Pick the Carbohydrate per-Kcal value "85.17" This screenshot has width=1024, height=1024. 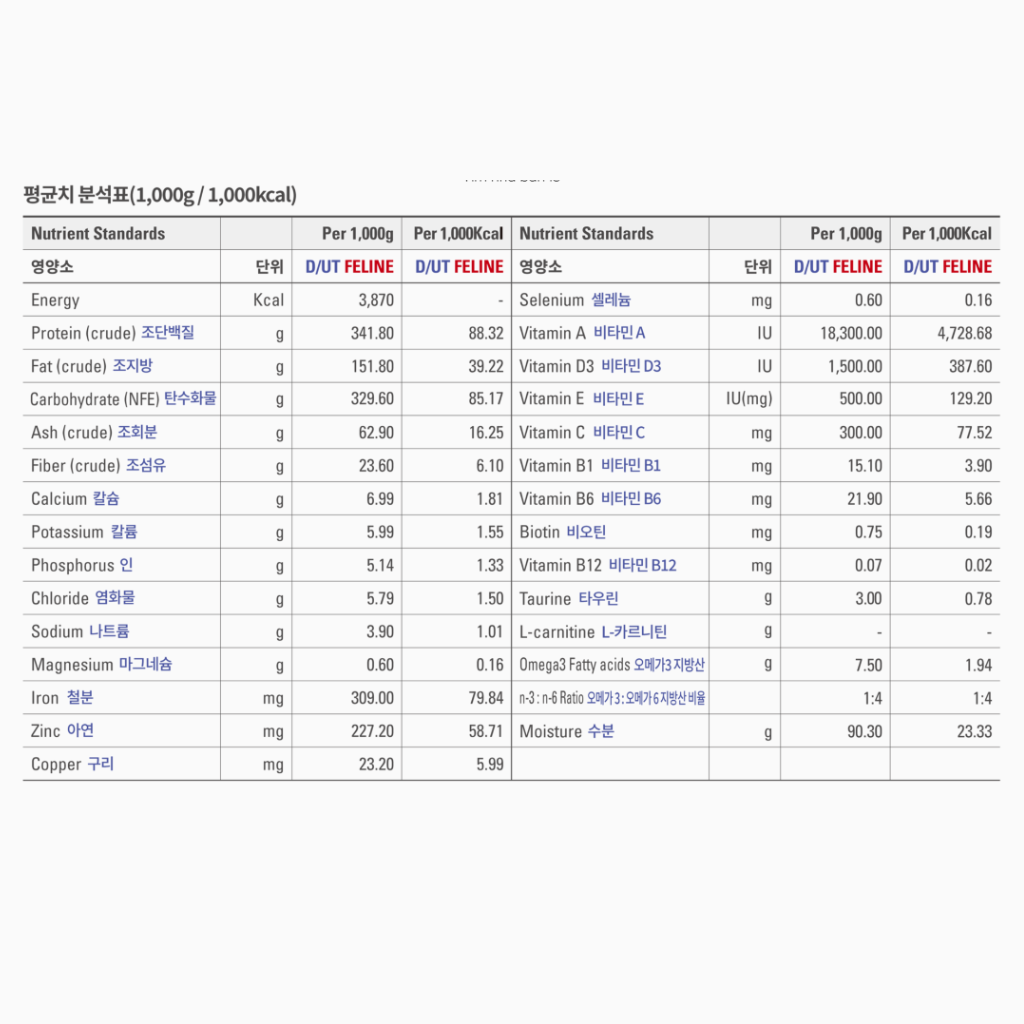(486, 399)
